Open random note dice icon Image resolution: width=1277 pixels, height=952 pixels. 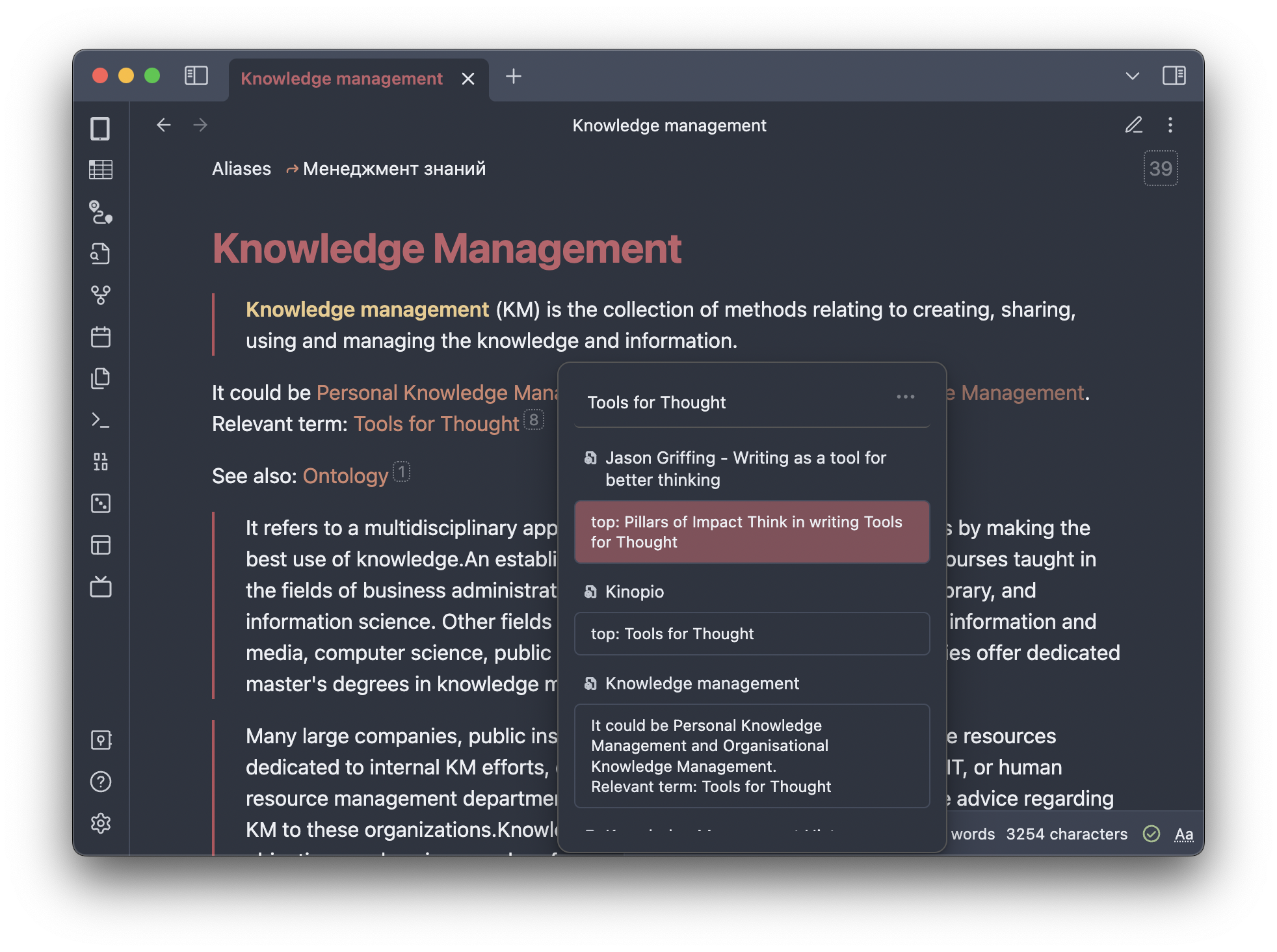coord(101,503)
